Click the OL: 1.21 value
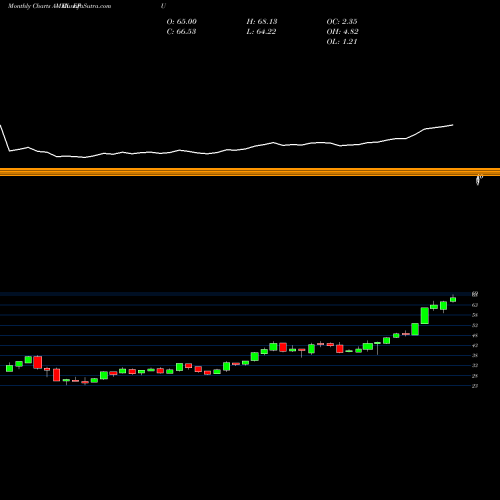 tap(342, 42)
